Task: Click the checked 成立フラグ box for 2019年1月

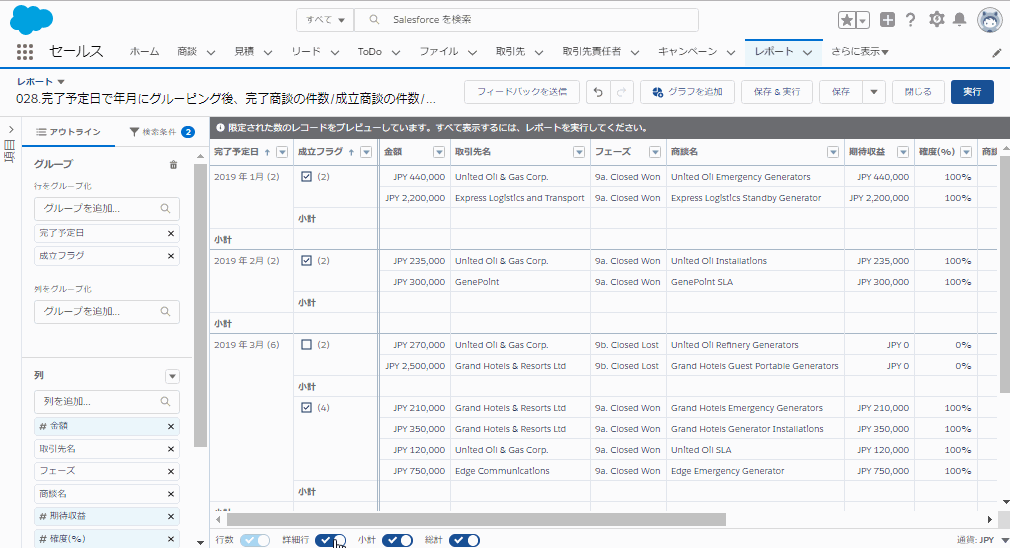Action: [307, 176]
